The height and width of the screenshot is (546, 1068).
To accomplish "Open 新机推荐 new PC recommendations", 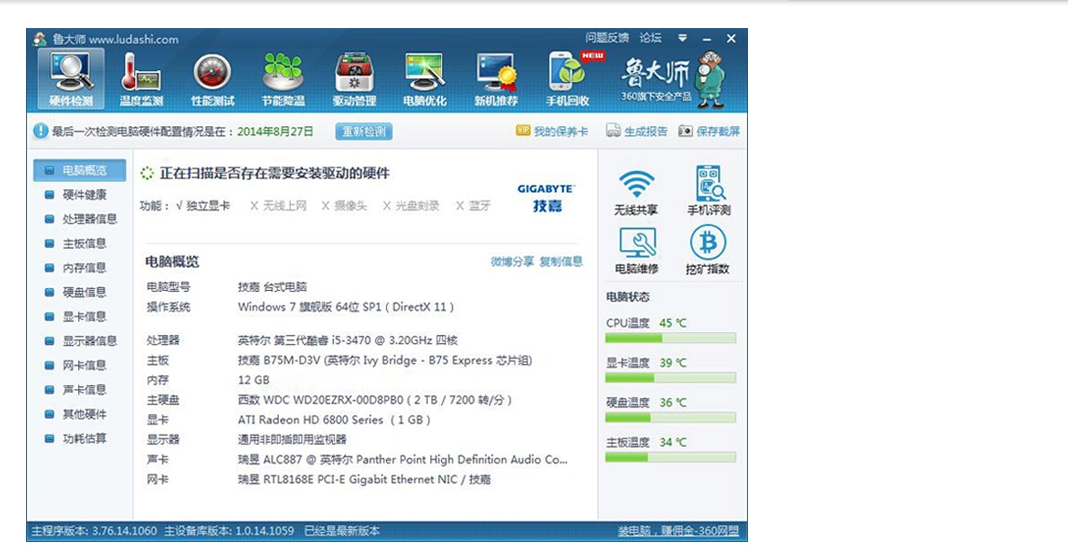I will (x=496, y=79).
